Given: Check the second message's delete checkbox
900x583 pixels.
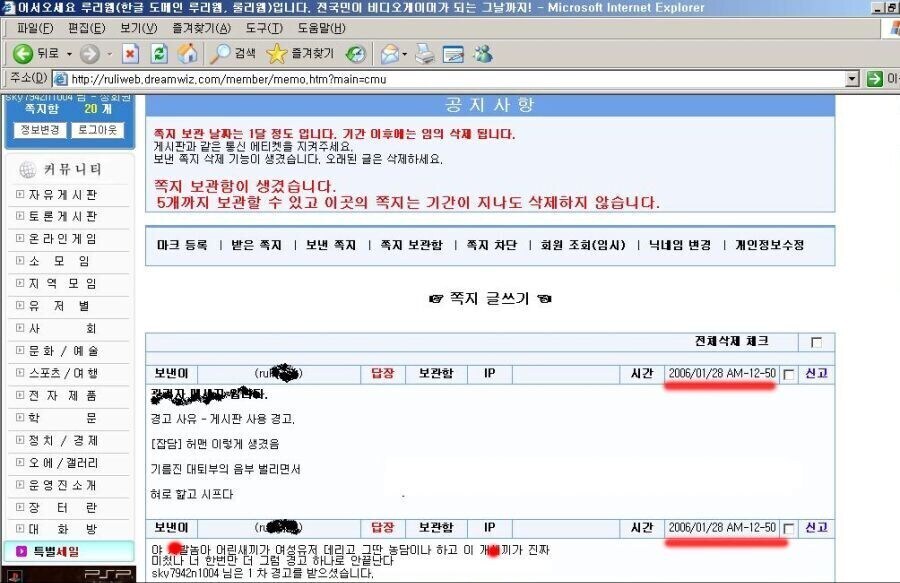Looking at the screenshot, I should coord(788,527).
